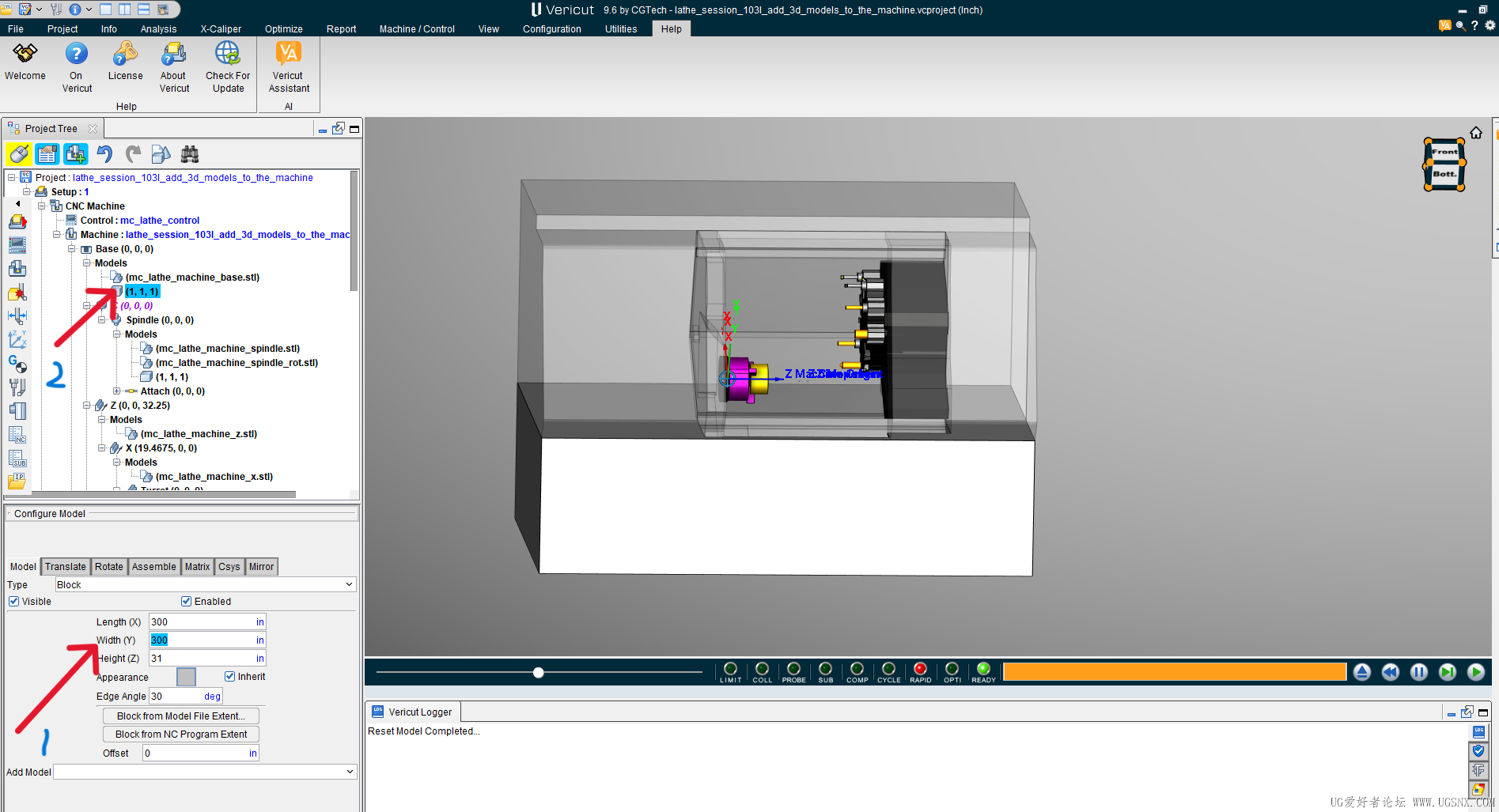Open the Type dropdown set to Block
This screenshot has height=812, width=1499.
[206, 585]
